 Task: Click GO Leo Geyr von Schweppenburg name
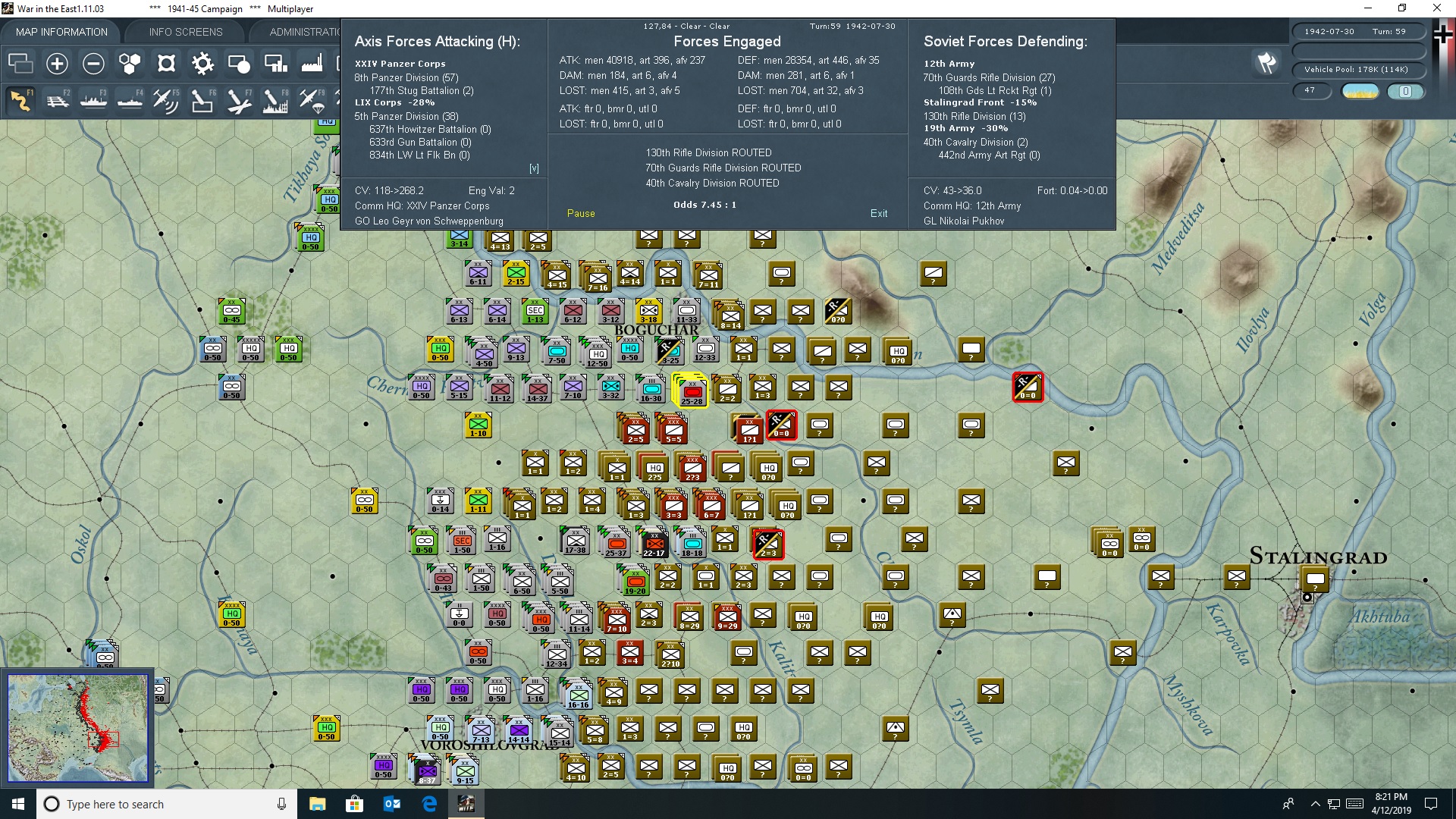click(x=429, y=221)
